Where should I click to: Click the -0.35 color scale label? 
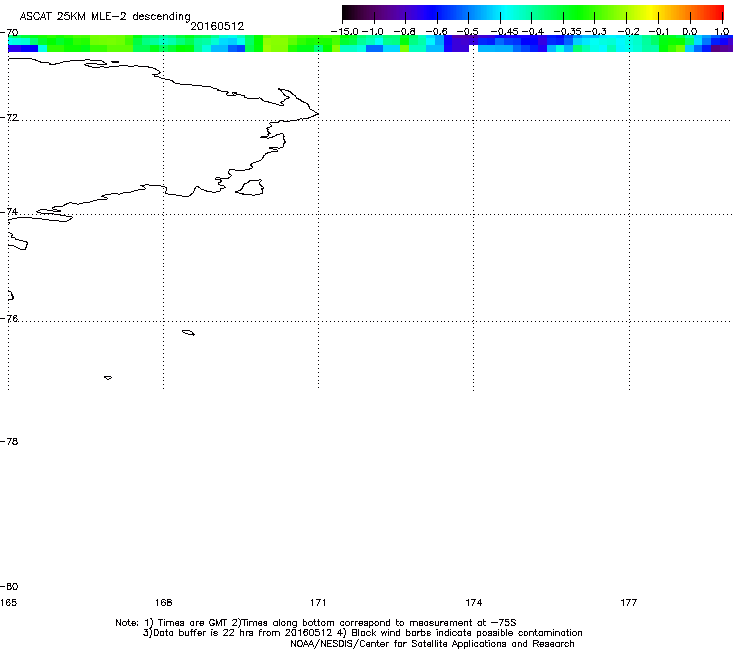pos(567,32)
